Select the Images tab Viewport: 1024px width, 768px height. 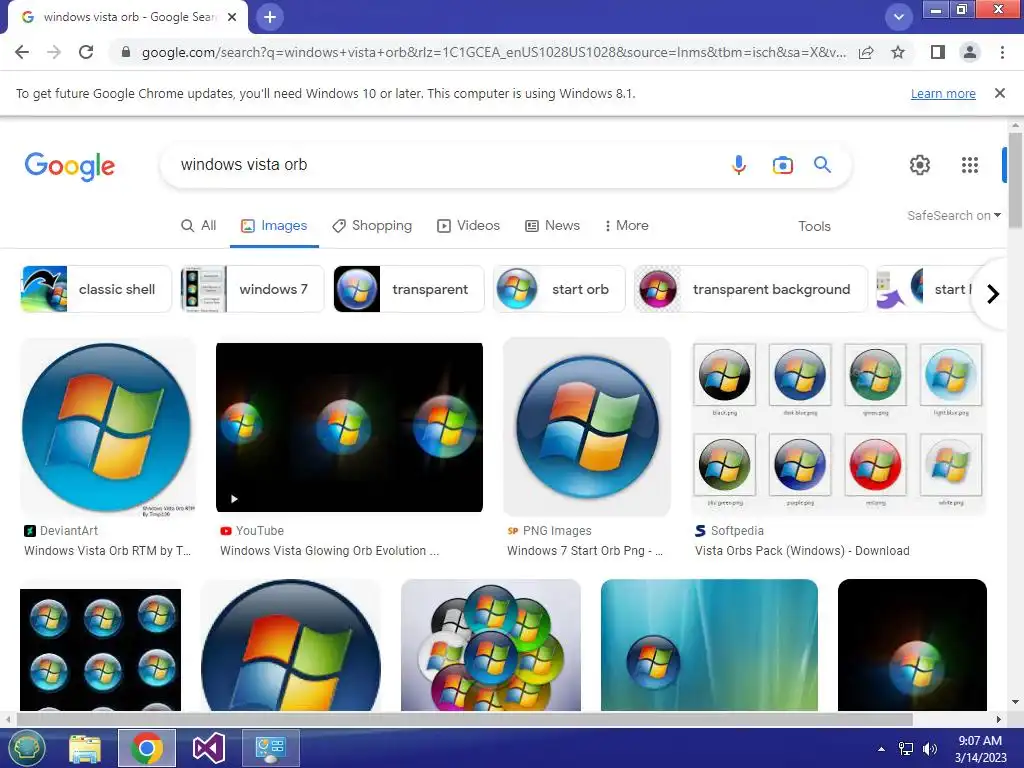point(274,225)
